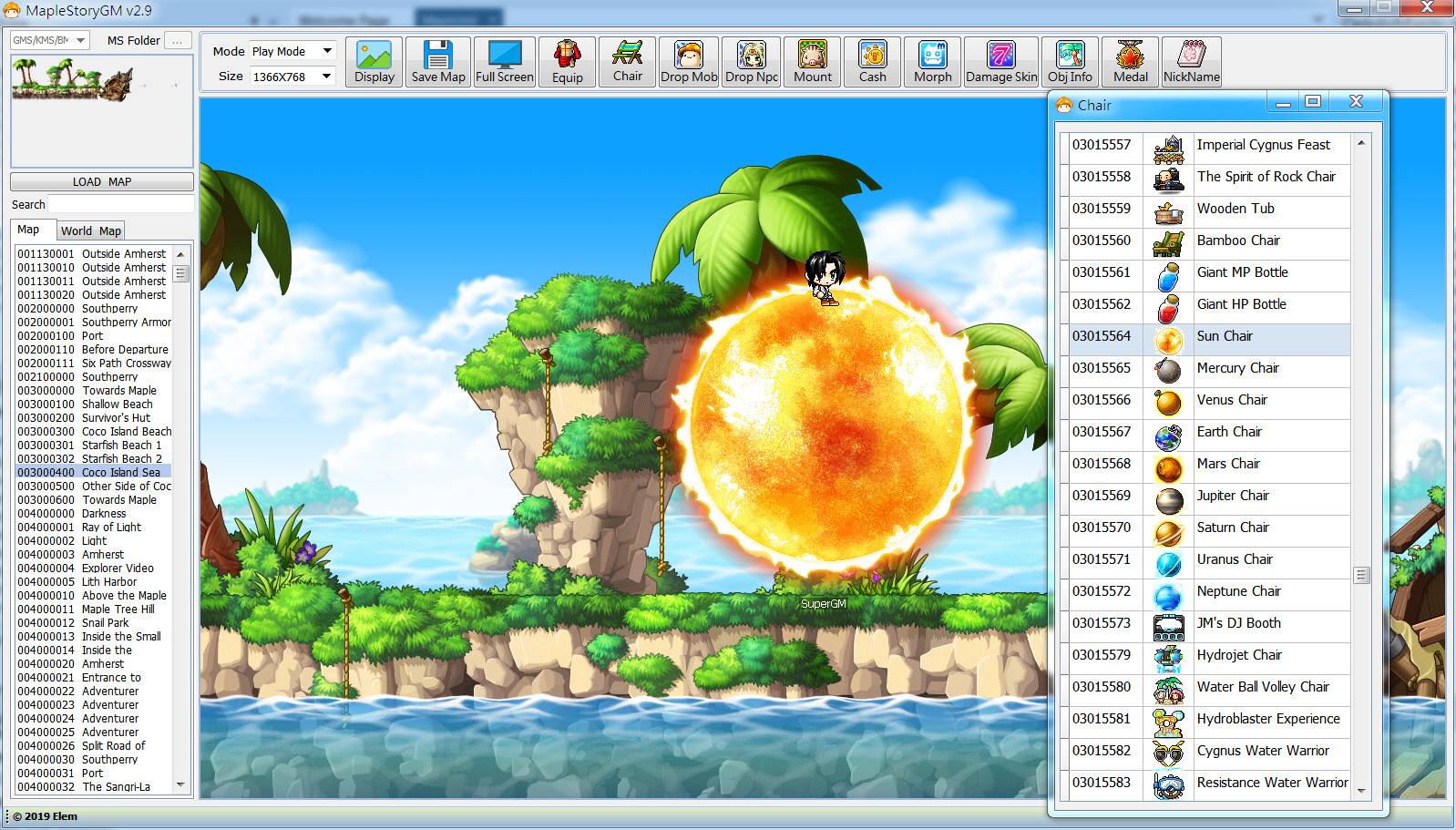The image size is (1456, 830).
Task: Click the Chair list scrollbar thumb
Action: pos(1361,575)
